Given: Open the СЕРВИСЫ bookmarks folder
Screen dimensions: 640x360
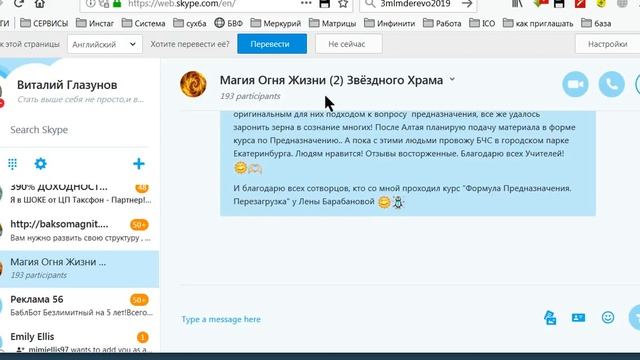Looking at the screenshot, I should (x=44, y=23).
